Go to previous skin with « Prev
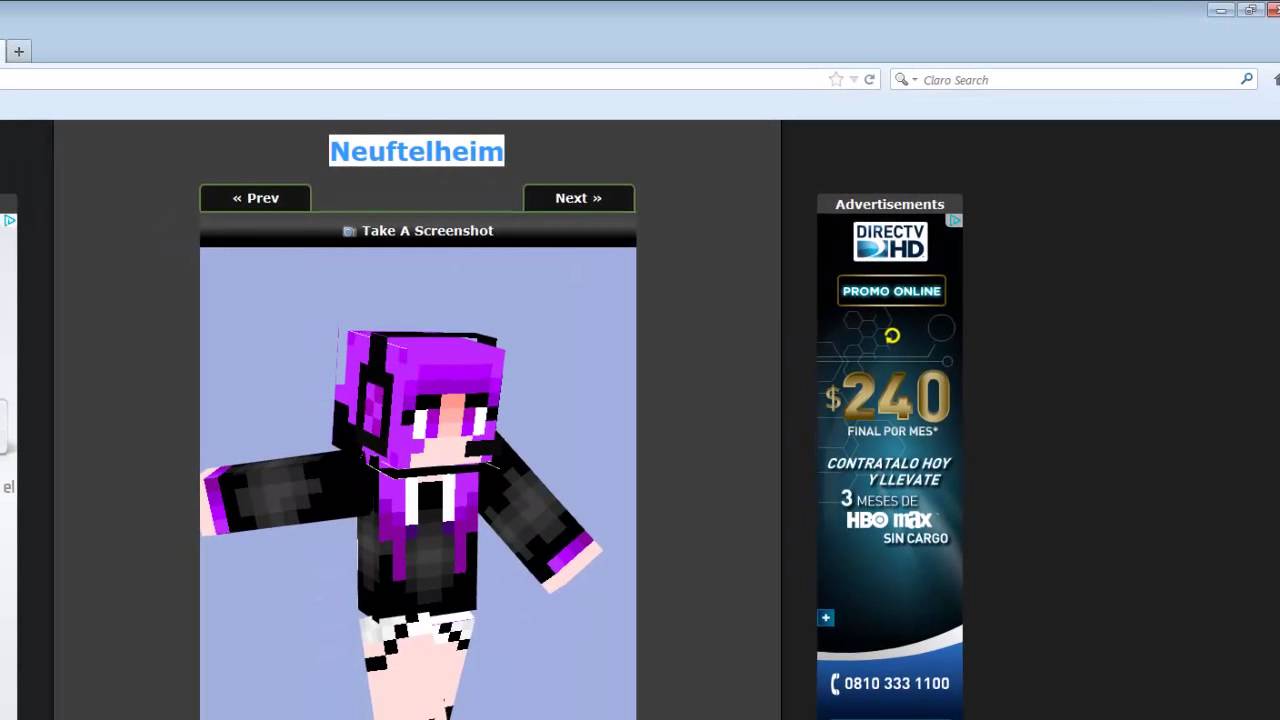The width and height of the screenshot is (1280, 720). click(x=255, y=198)
